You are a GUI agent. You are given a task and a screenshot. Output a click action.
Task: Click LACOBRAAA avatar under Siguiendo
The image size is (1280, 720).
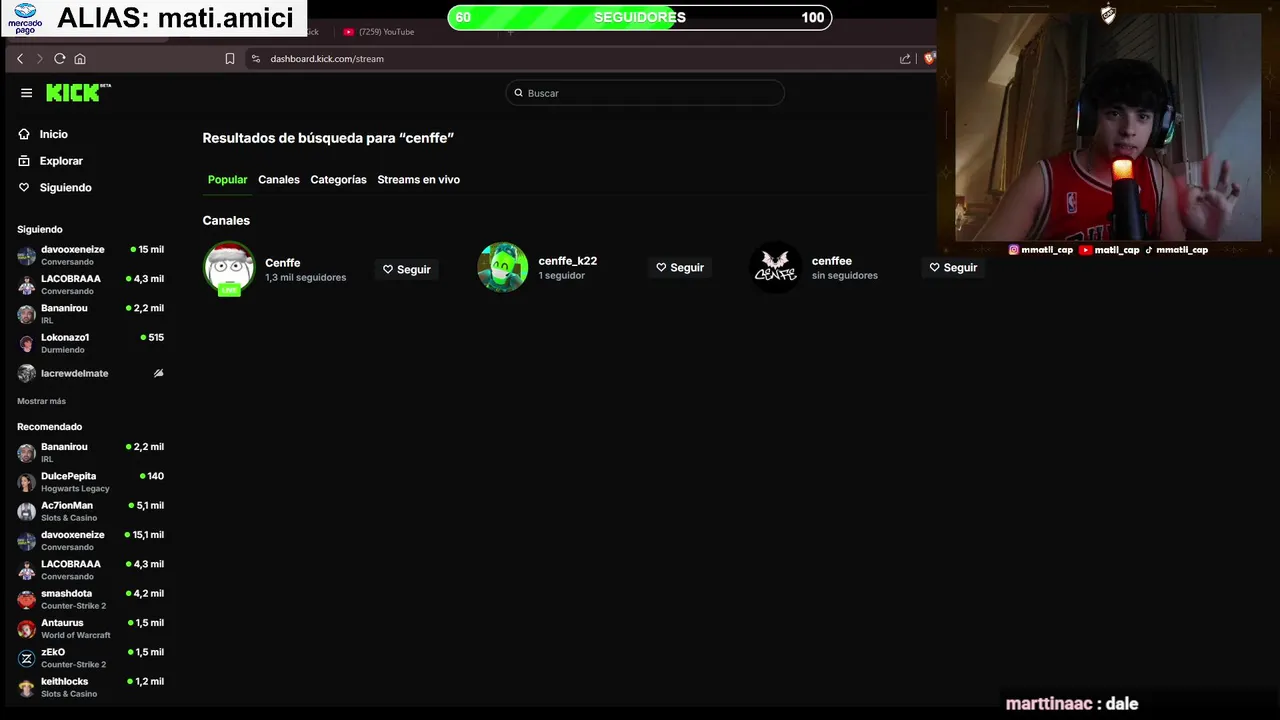(x=26, y=285)
